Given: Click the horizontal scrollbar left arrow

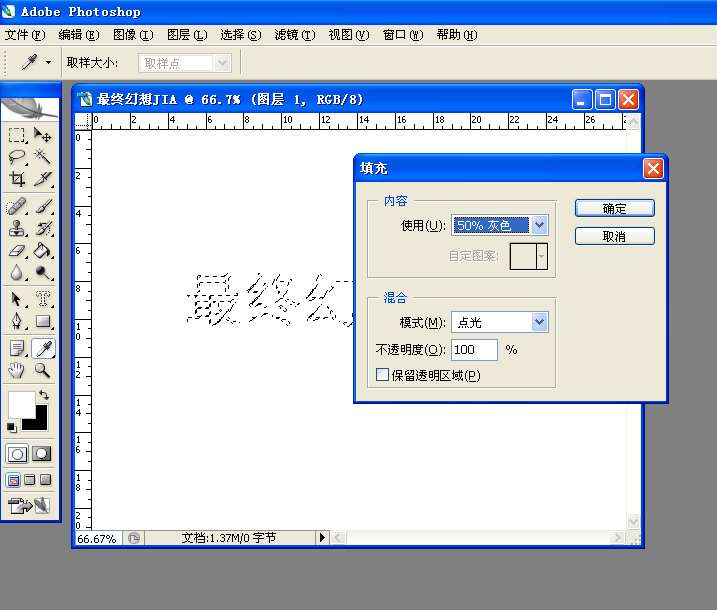Looking at the screenshot, I should [x=338, y=537].
